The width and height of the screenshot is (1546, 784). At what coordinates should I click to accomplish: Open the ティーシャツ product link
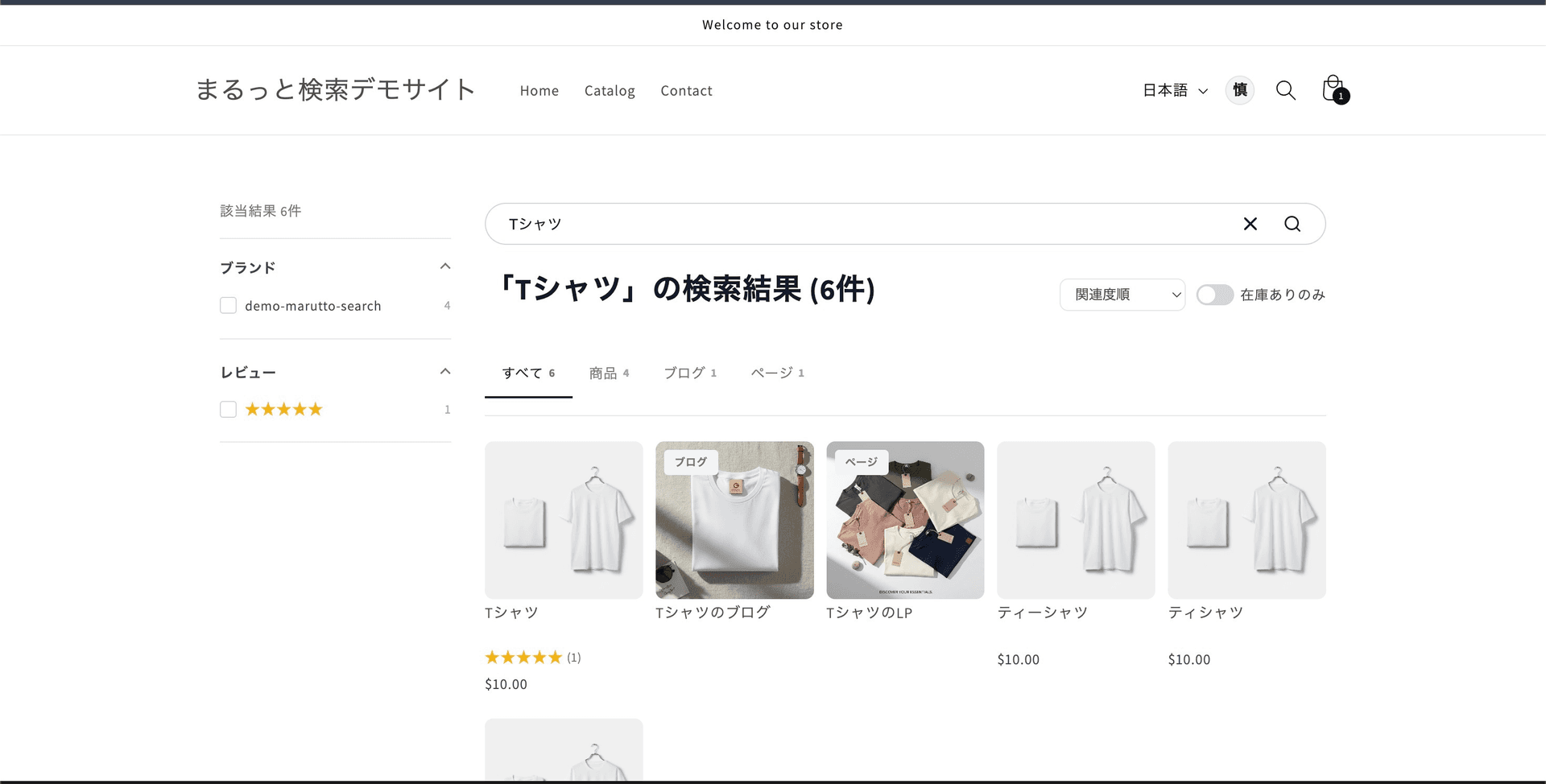click(1042, 613)
